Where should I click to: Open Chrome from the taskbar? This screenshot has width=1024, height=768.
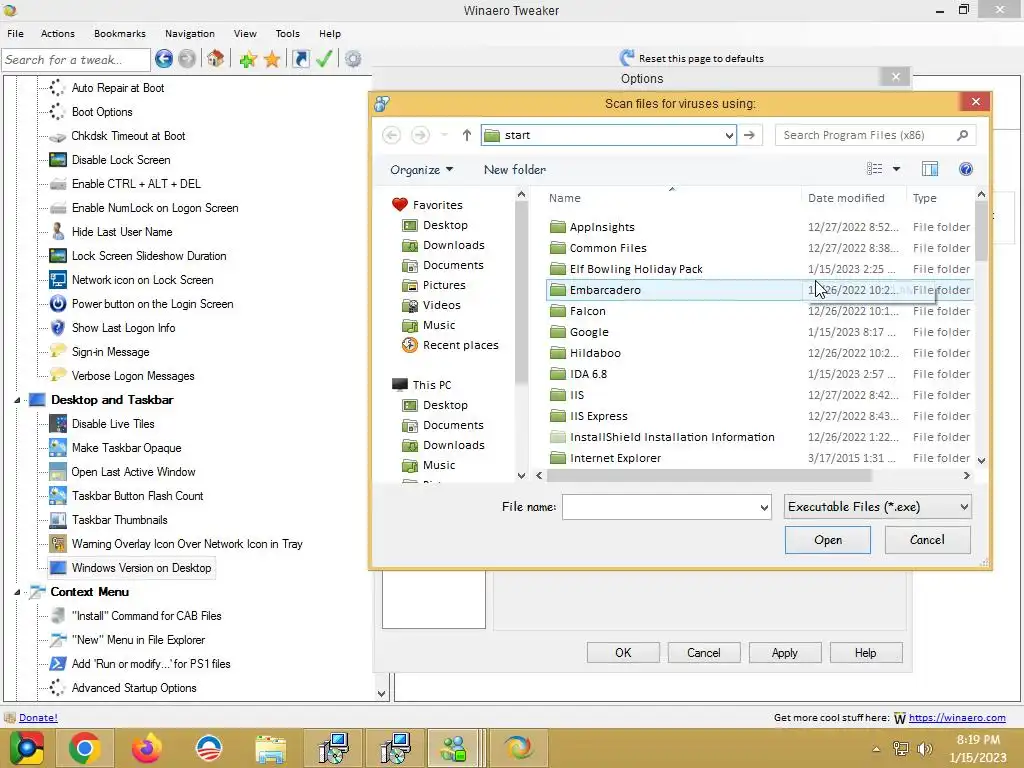click(84, 748)
